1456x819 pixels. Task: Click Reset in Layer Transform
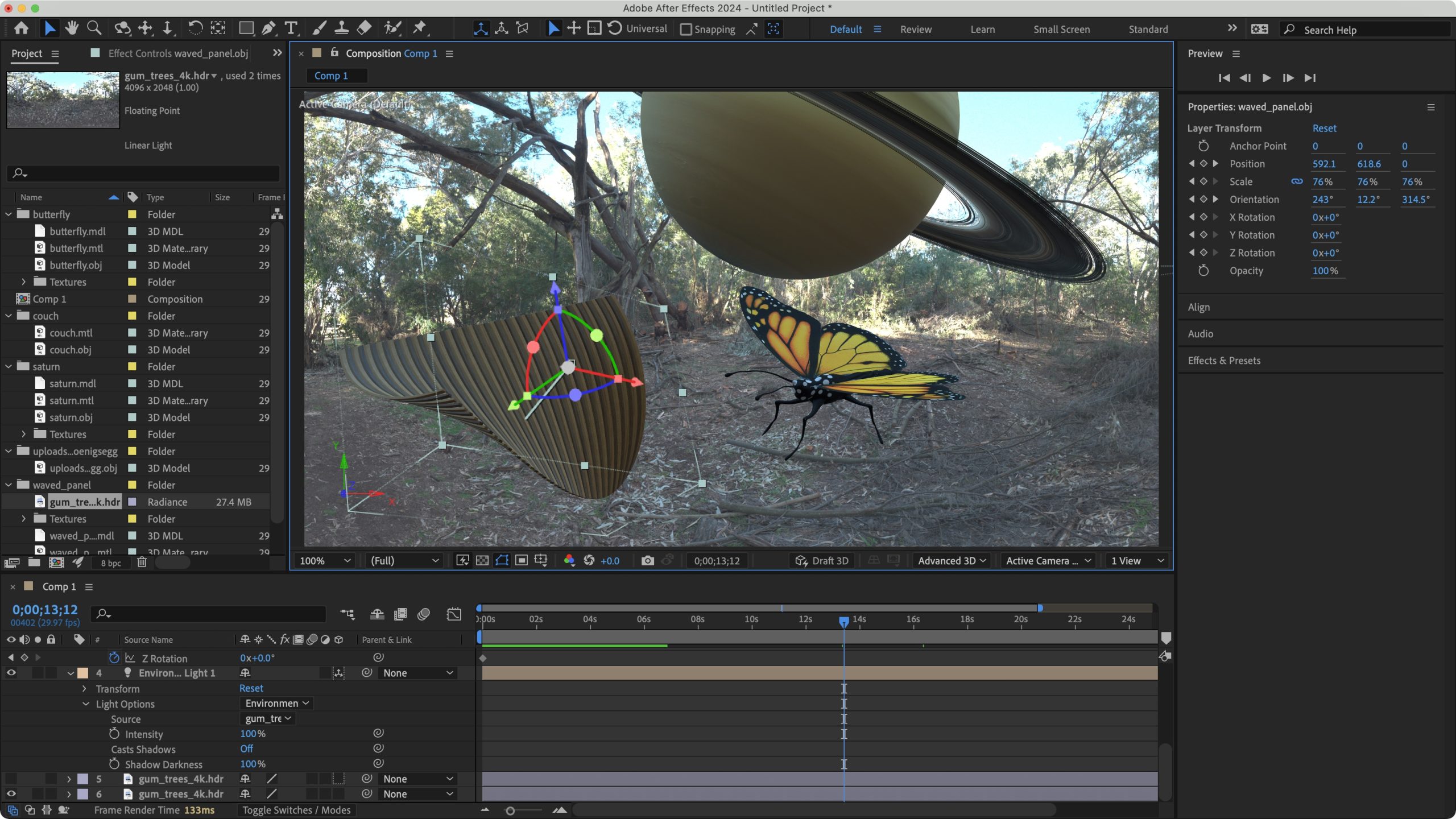pos(1324,129)
